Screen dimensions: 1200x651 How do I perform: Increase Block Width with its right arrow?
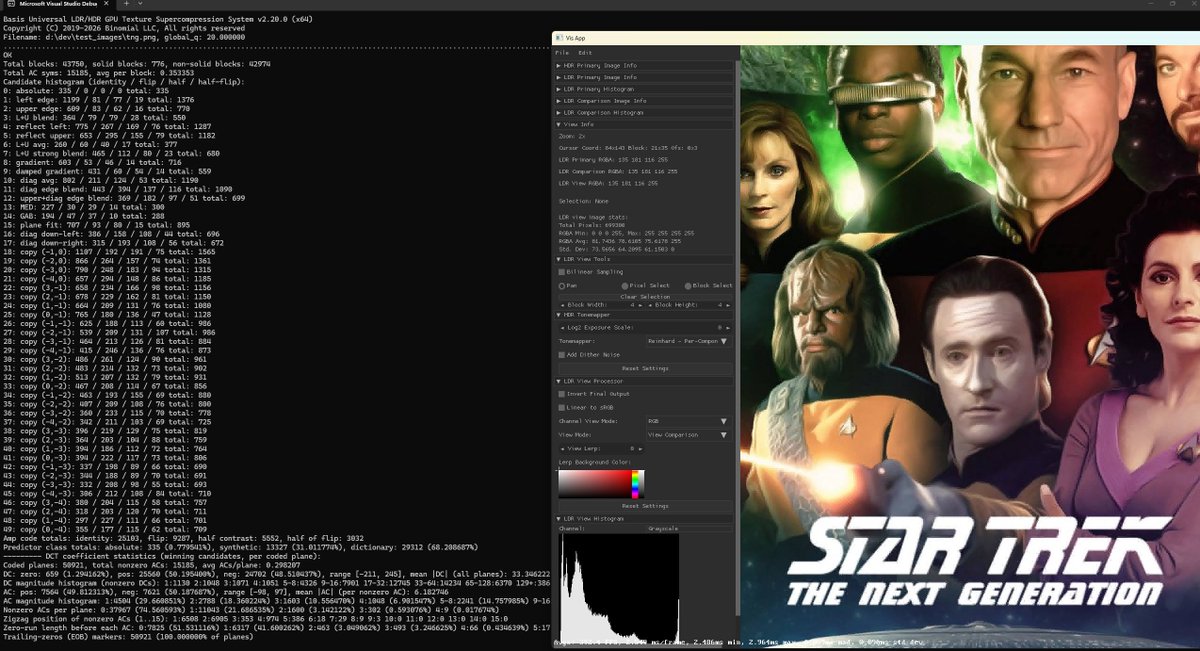[642, 304]
